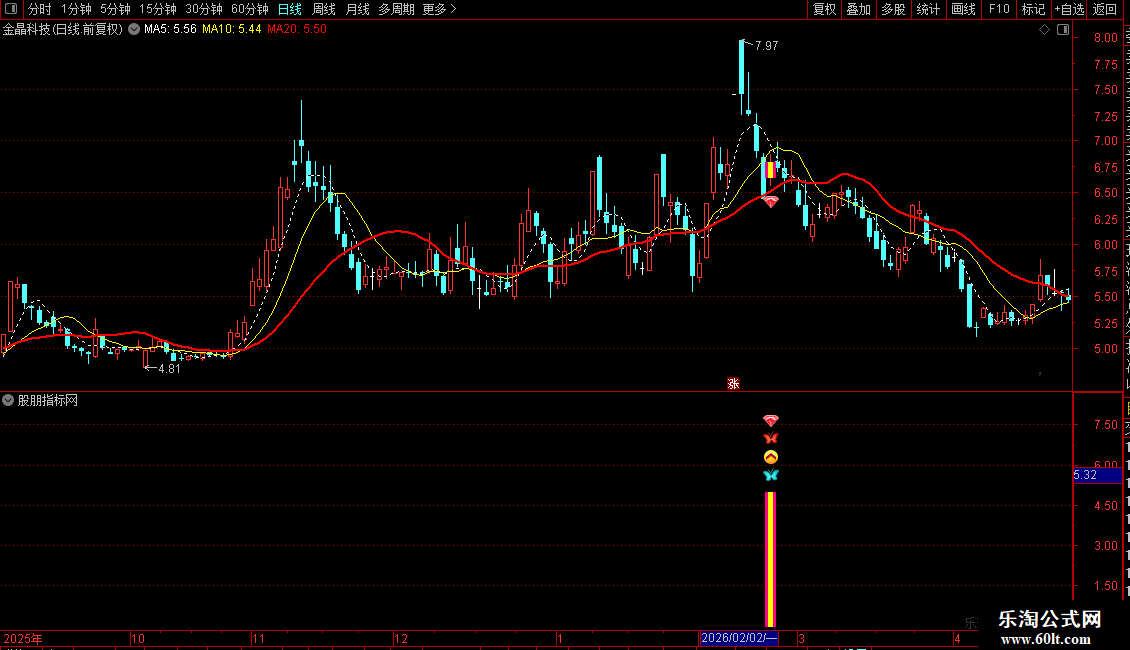
Task: Open the 多周期 multi-period view
Action: (396, 9)
